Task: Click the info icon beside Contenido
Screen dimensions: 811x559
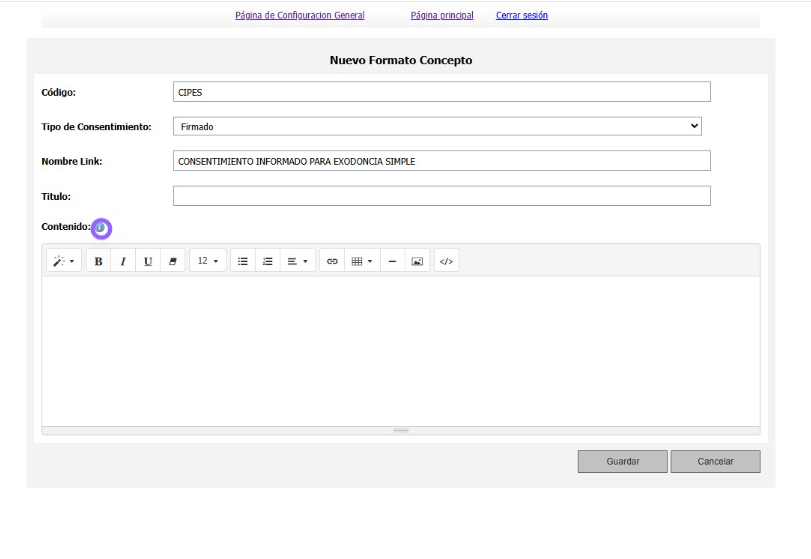Action: (x=101, y=228)
